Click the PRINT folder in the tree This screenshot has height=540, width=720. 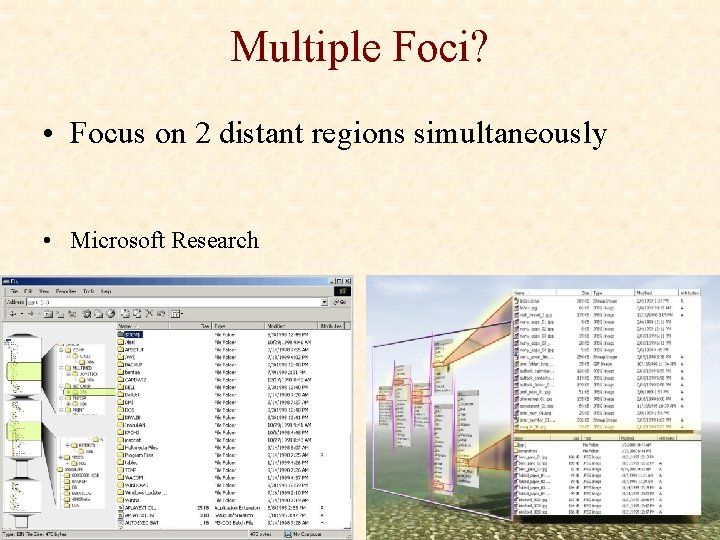pos(75,409)
